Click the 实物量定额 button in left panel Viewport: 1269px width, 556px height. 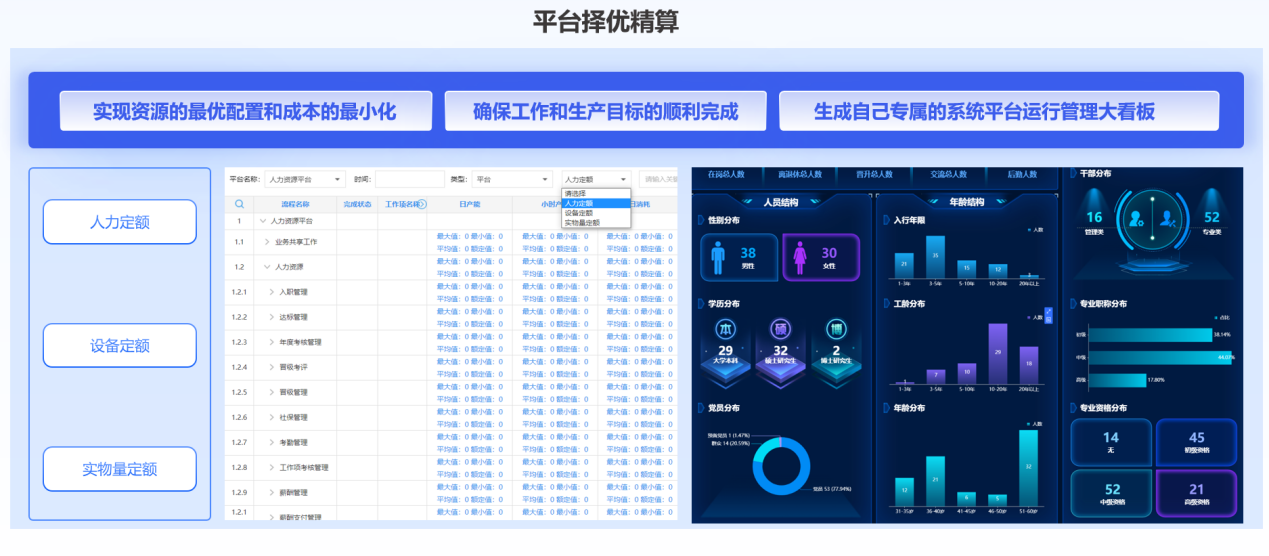tap(119, 469)
